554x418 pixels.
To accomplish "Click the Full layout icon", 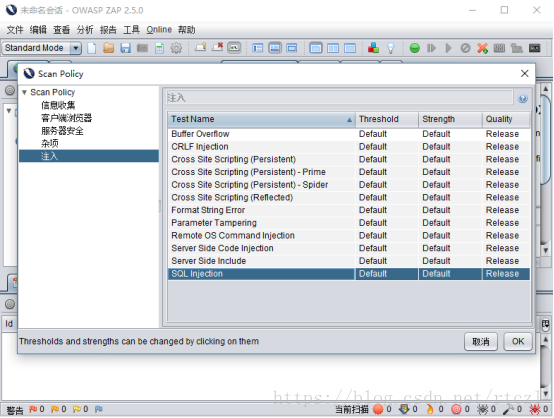I will click(292, 48).
